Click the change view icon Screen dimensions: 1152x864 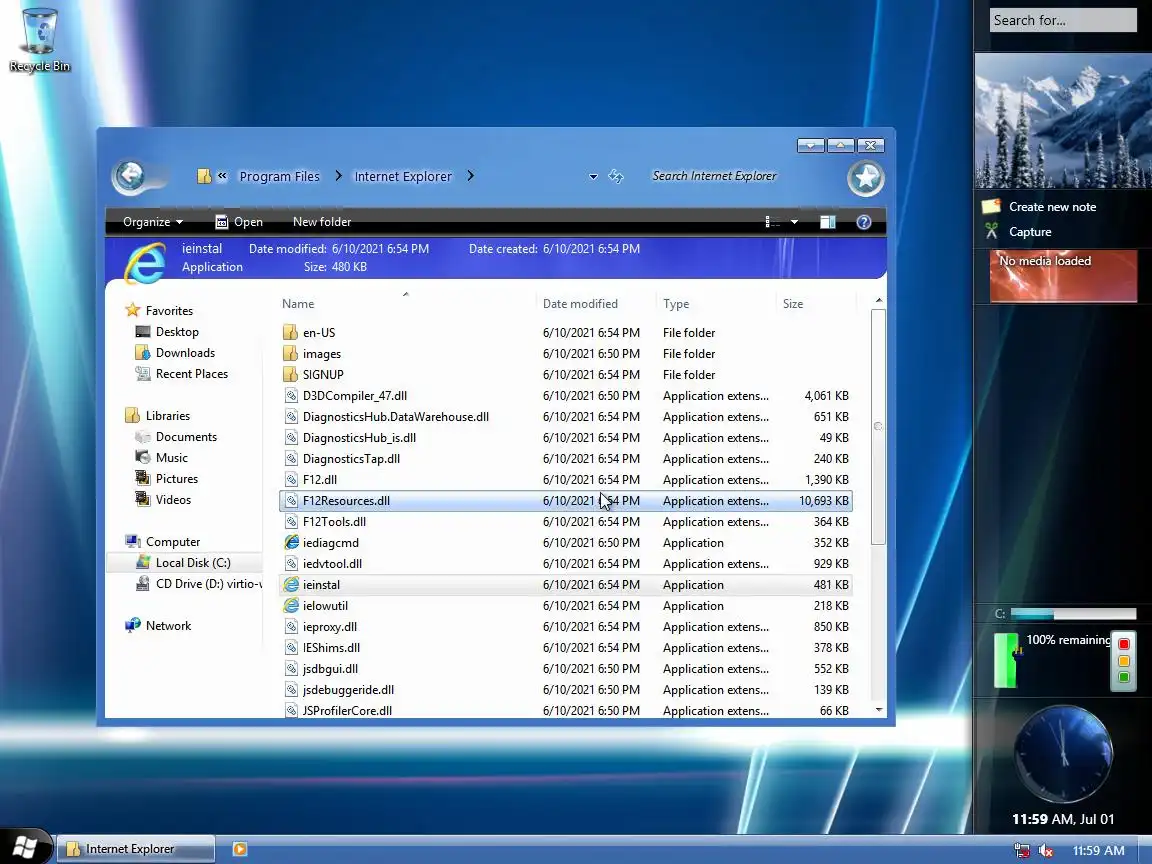click(x=772, y=222)
